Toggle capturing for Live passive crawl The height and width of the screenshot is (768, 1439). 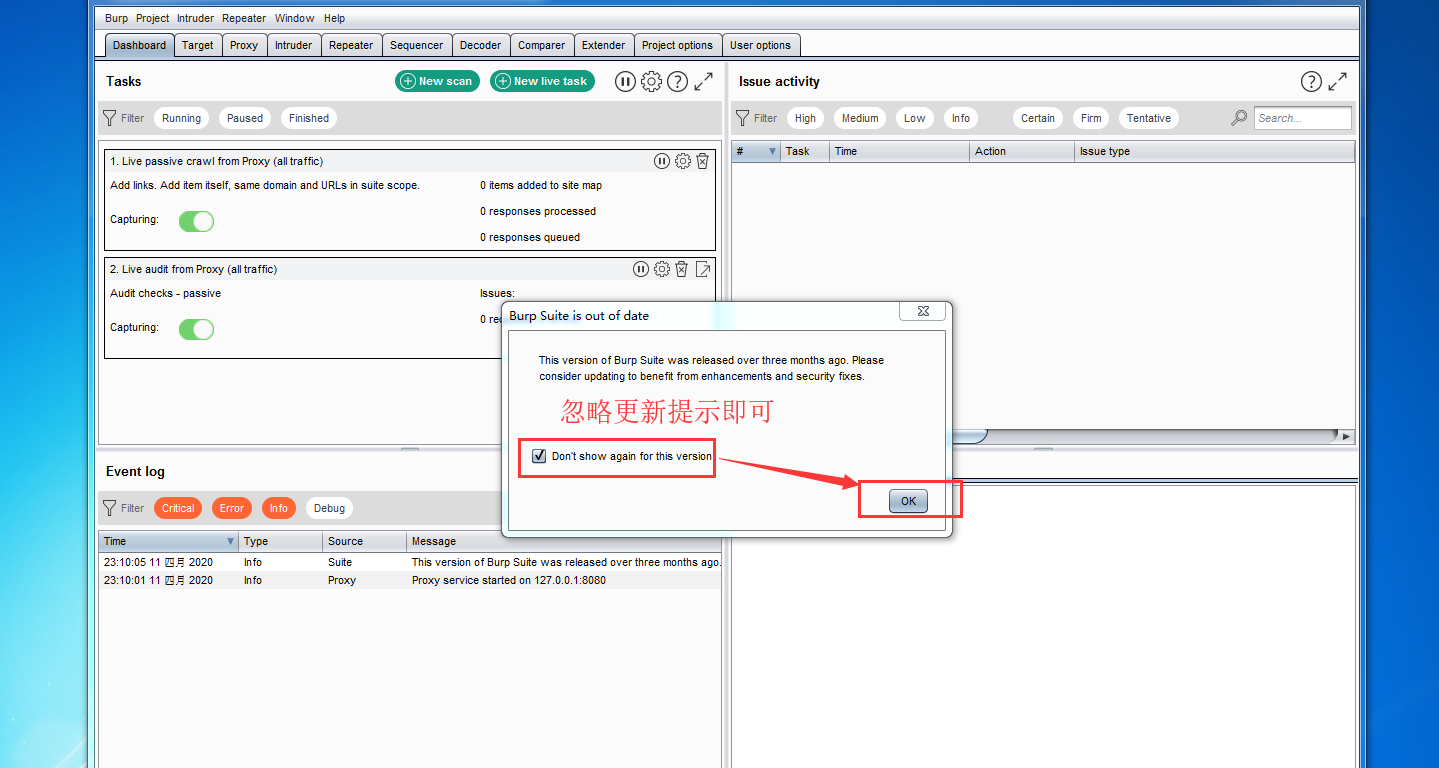coord(196,221)
